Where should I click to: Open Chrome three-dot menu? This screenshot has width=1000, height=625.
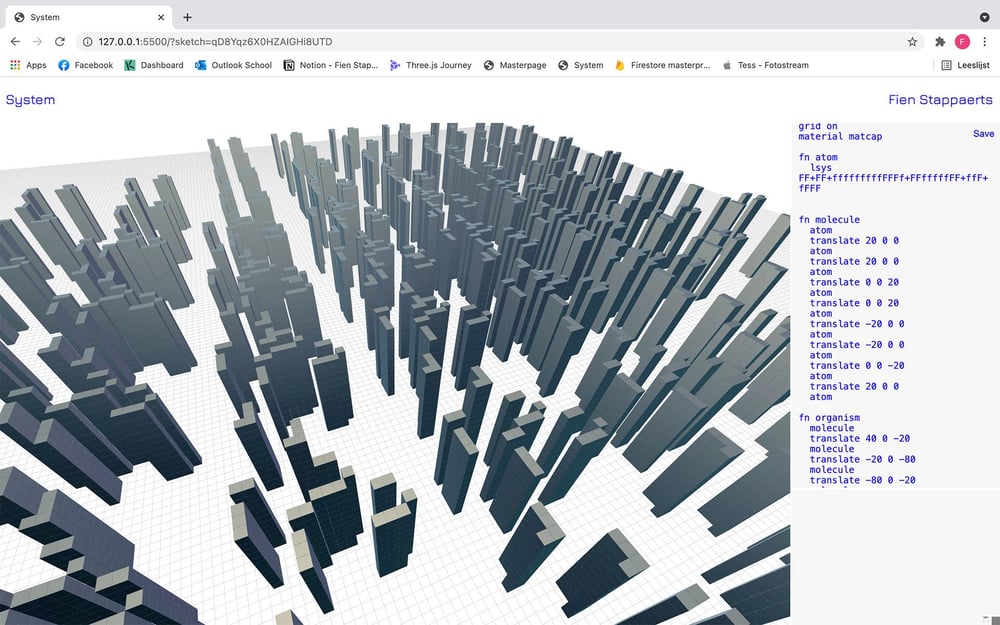point(985,41)
